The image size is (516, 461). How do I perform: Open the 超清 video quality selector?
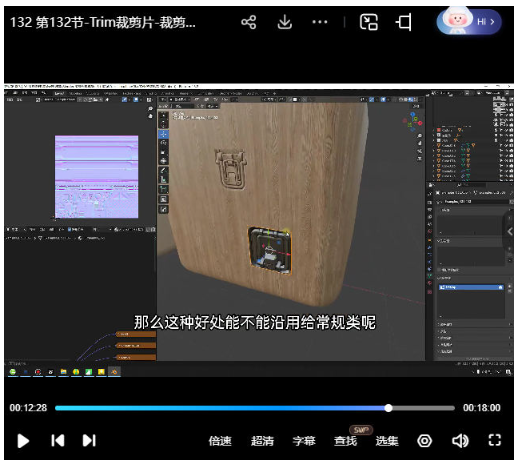click(x=262, y=441)
